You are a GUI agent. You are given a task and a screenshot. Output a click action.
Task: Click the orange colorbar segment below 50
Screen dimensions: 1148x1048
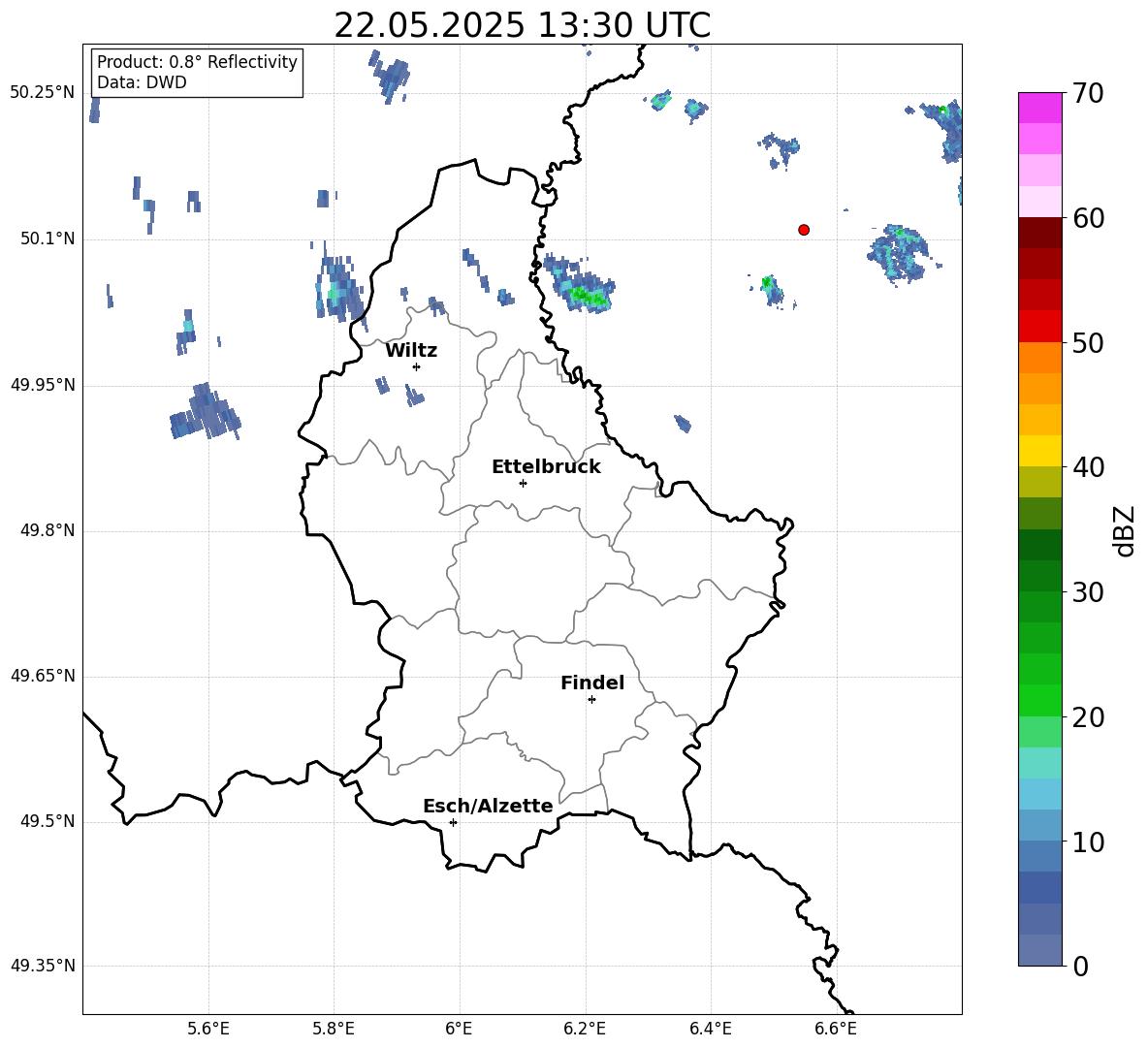1039,358
